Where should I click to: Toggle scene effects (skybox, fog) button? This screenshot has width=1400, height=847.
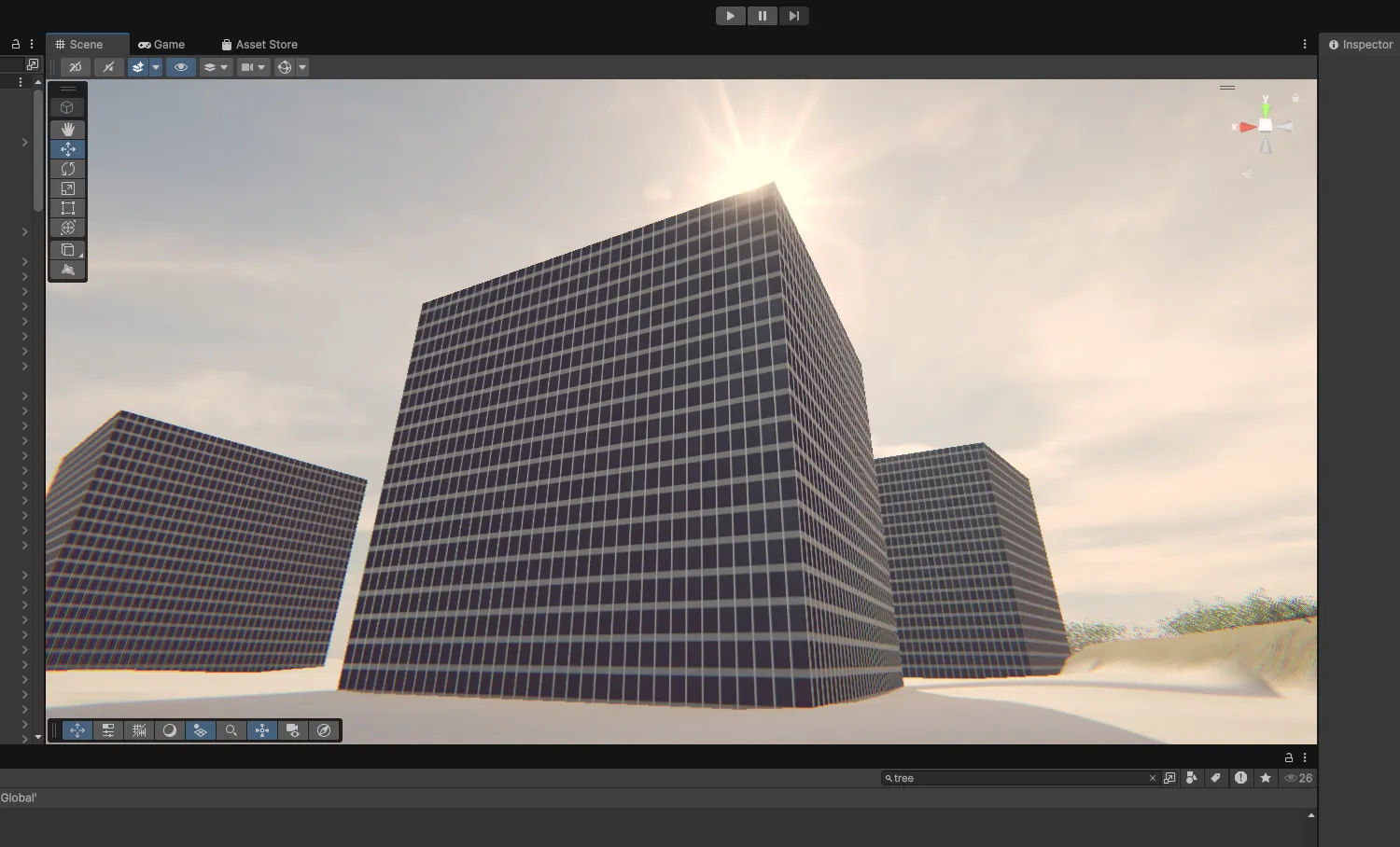(x=138, y=67)
